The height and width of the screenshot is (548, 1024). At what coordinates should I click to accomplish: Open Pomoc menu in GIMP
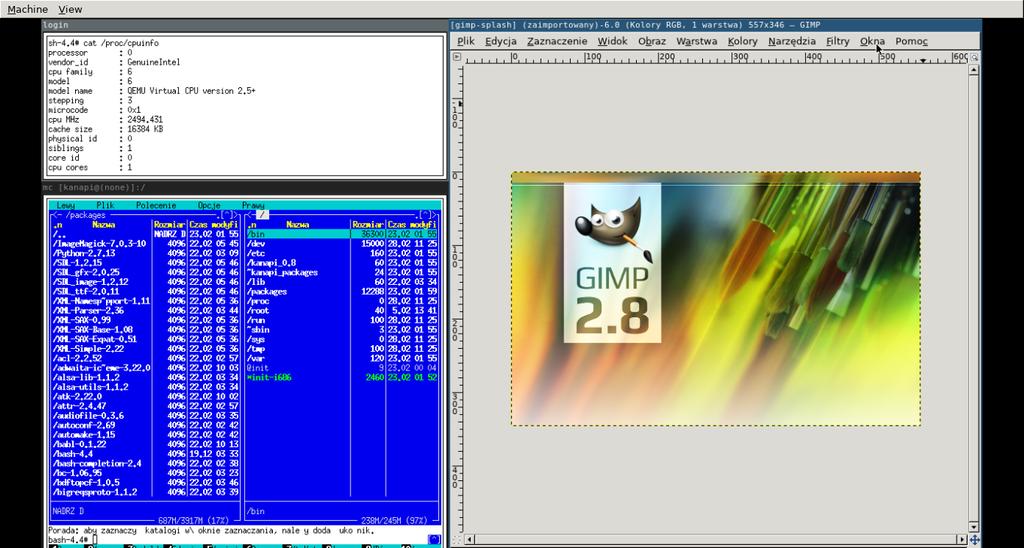[x=911, y=41]
